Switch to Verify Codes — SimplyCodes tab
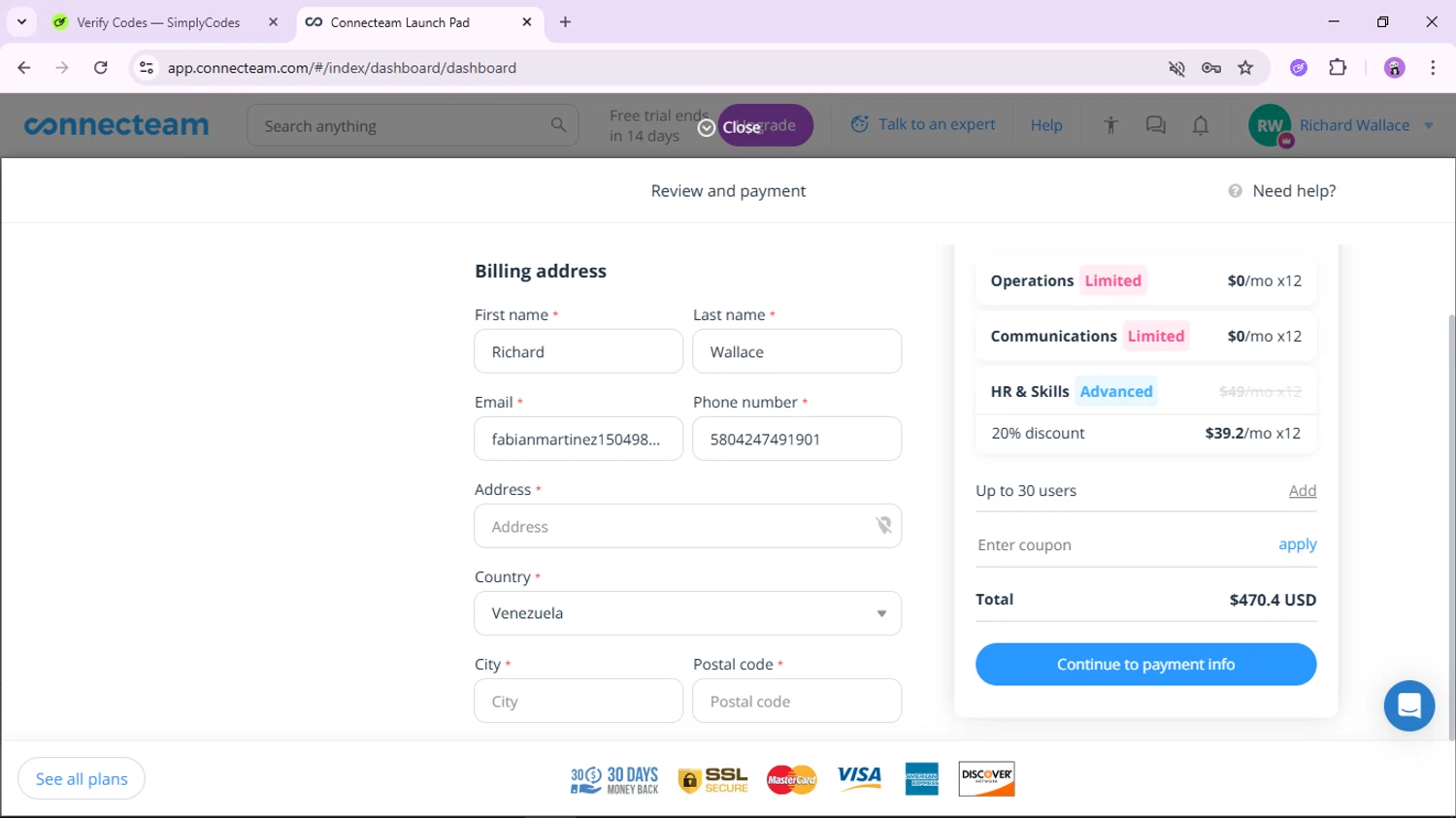This screenshot has height=818, width=1456. [x=160, y=22]
